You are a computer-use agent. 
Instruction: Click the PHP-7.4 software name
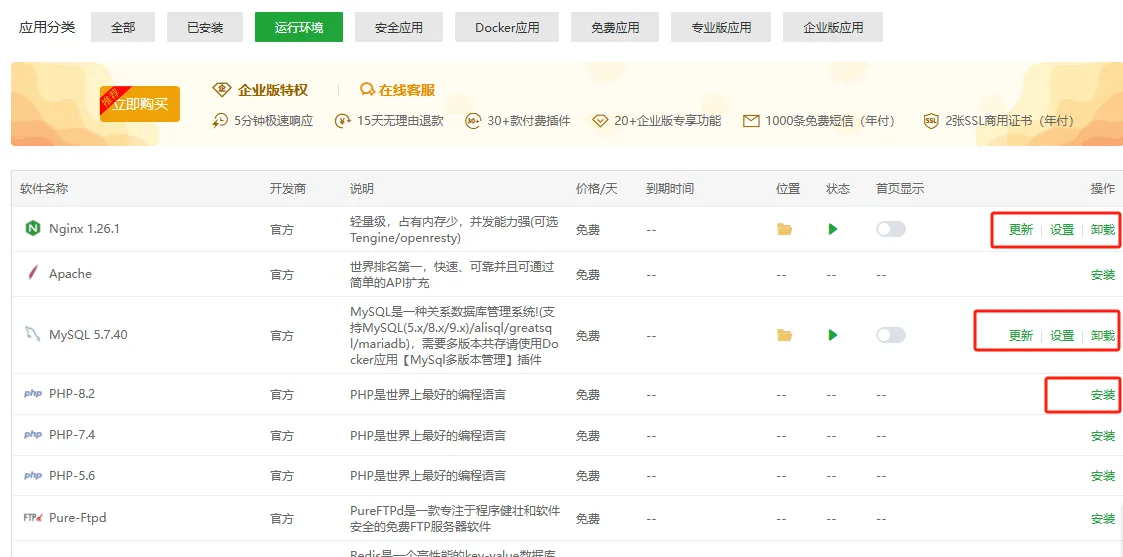coord(72,435)
